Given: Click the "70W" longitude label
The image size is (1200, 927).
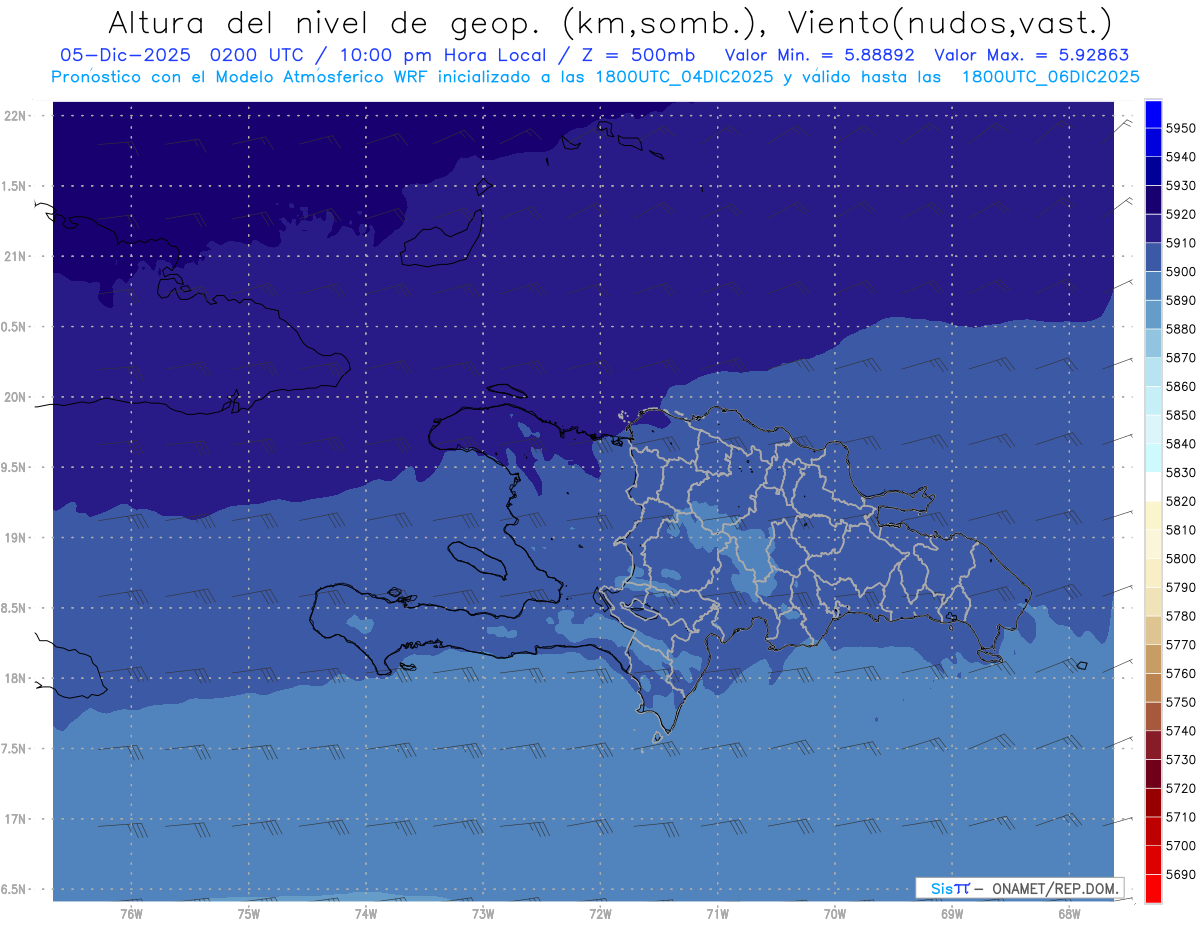Looking at the screenshot, I should point(835,913).
